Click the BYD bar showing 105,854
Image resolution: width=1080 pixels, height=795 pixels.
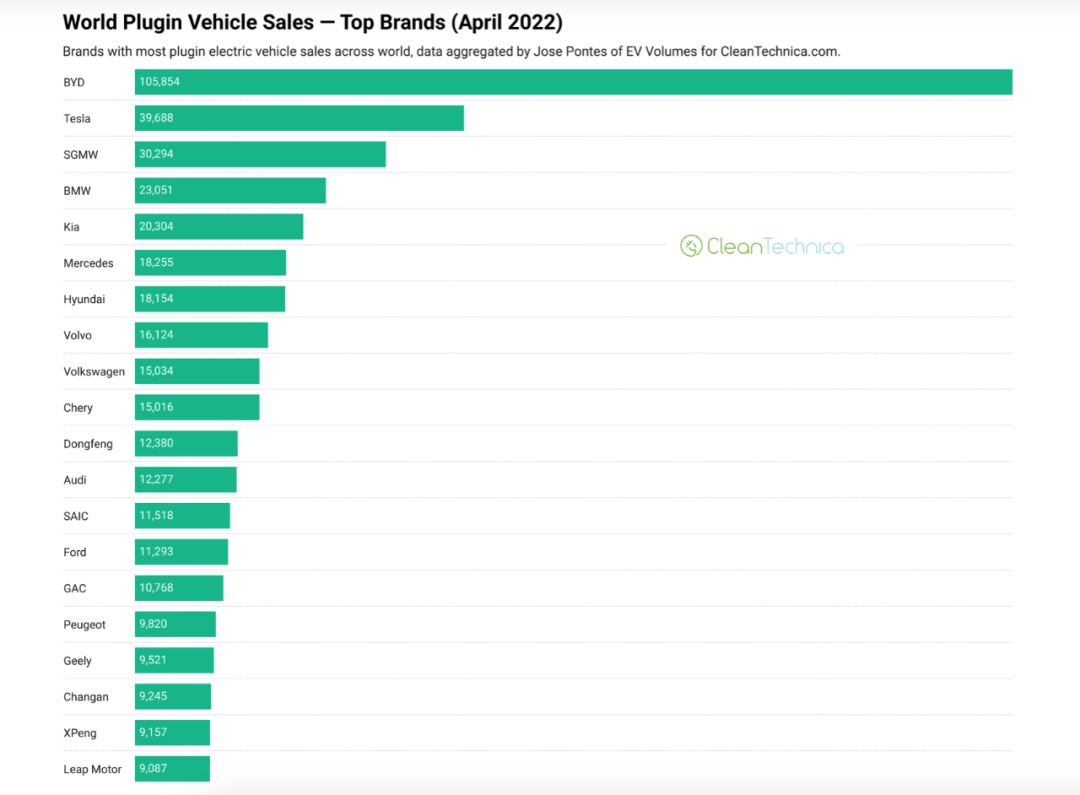pos(574,82)
